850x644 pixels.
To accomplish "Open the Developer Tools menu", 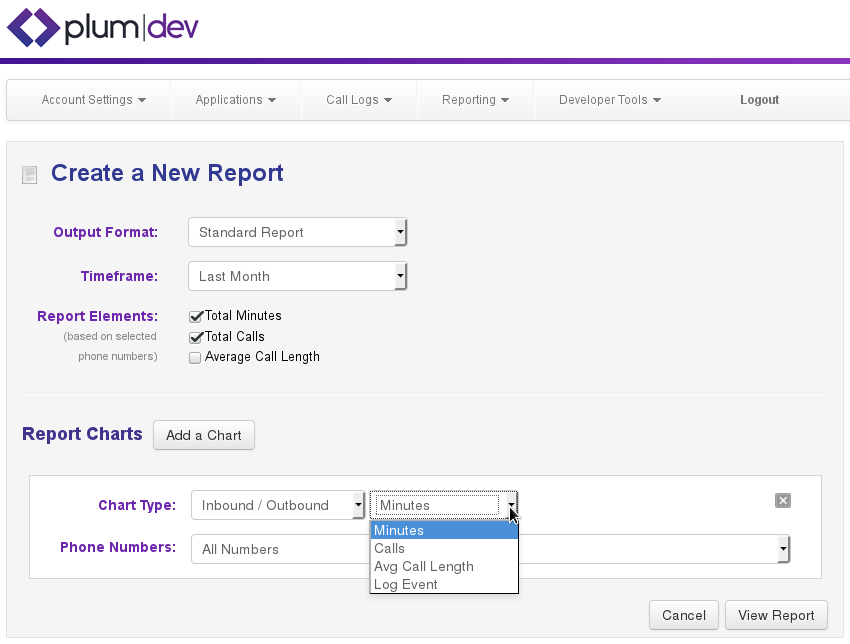I will [x=609, y=100].
